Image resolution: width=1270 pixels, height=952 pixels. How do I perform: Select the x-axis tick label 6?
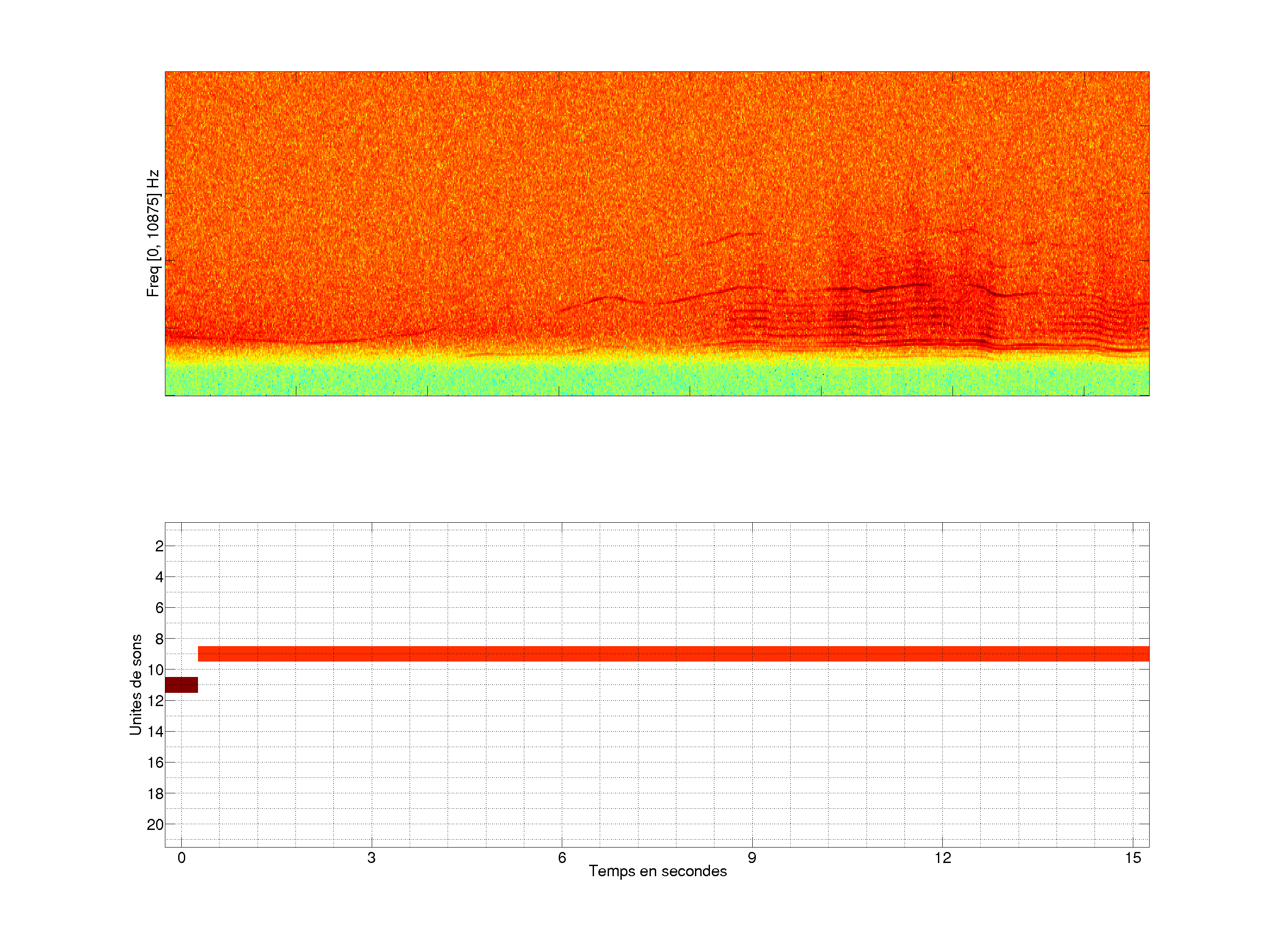(x=561, y=858)
